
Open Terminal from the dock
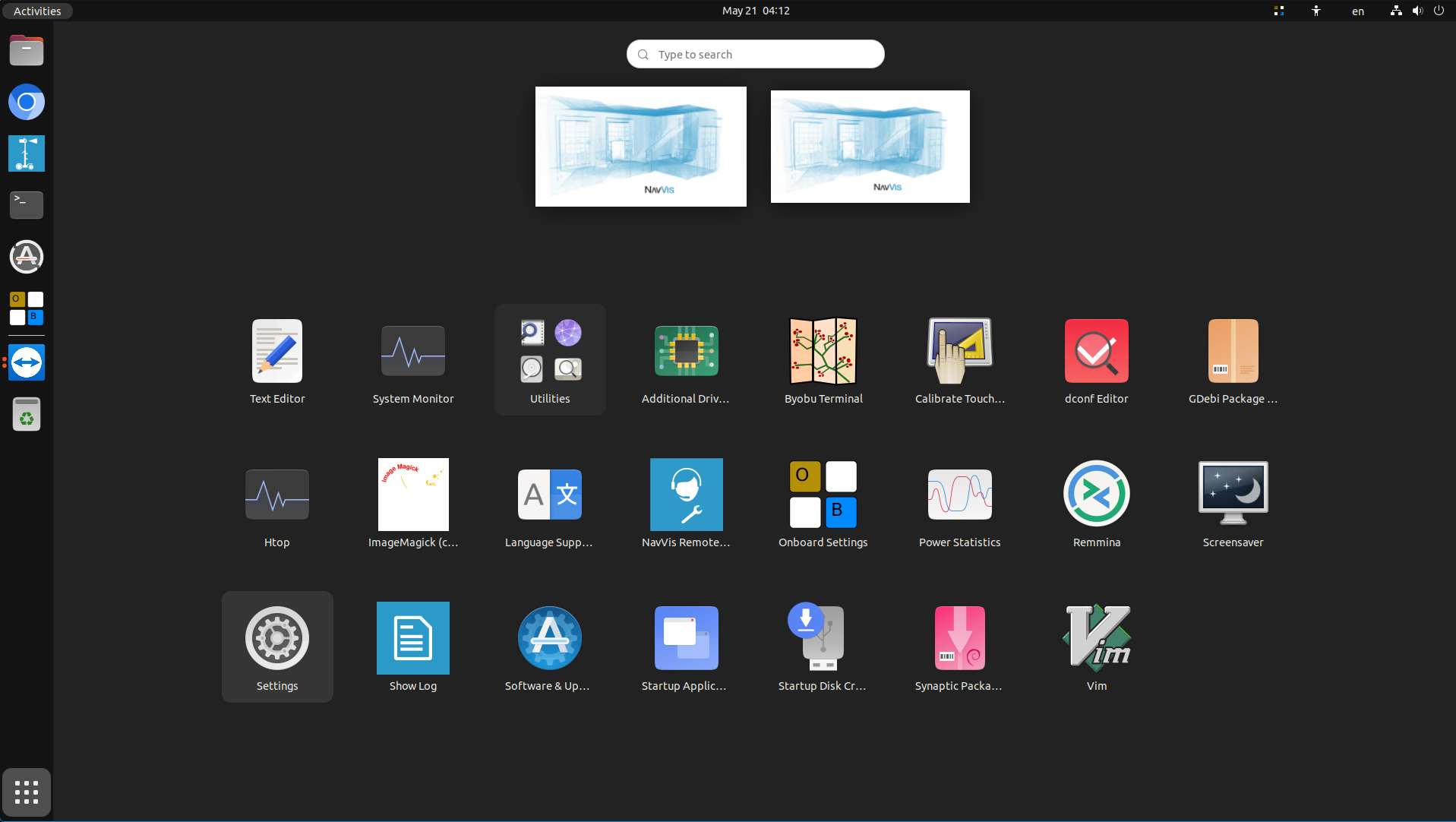click(27, 204)
